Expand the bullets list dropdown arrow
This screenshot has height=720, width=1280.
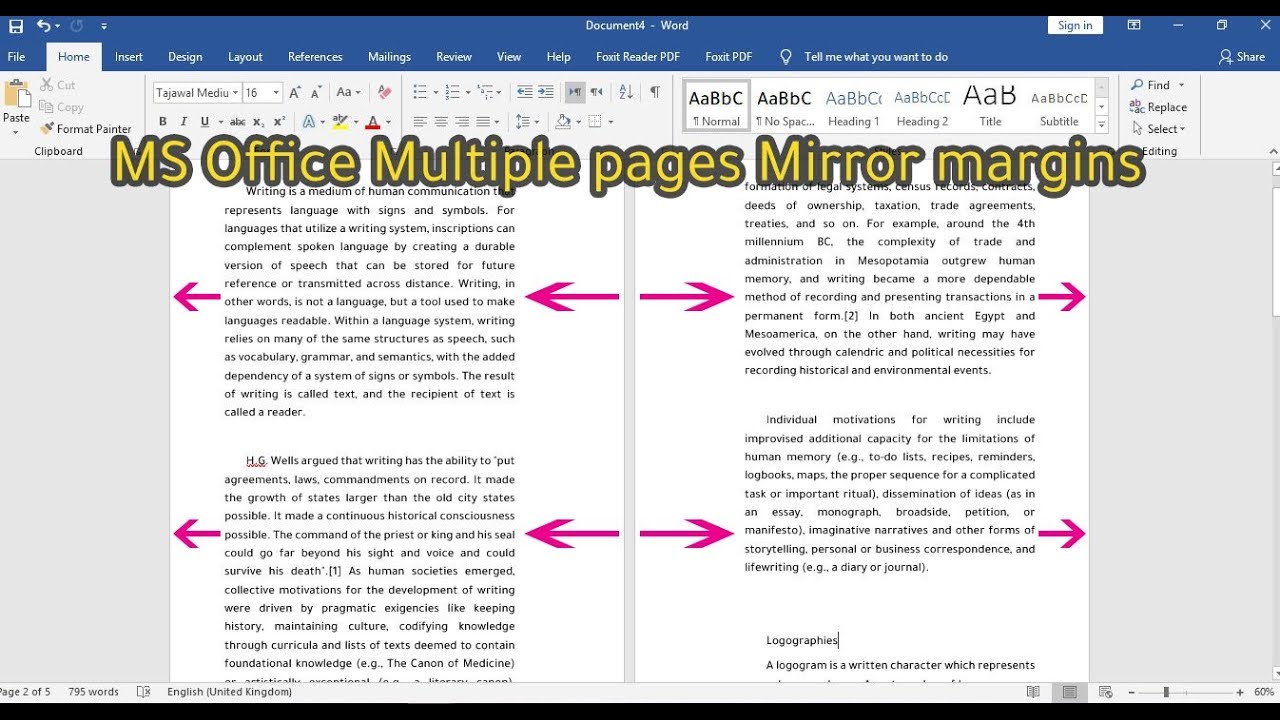coord(435,92)
